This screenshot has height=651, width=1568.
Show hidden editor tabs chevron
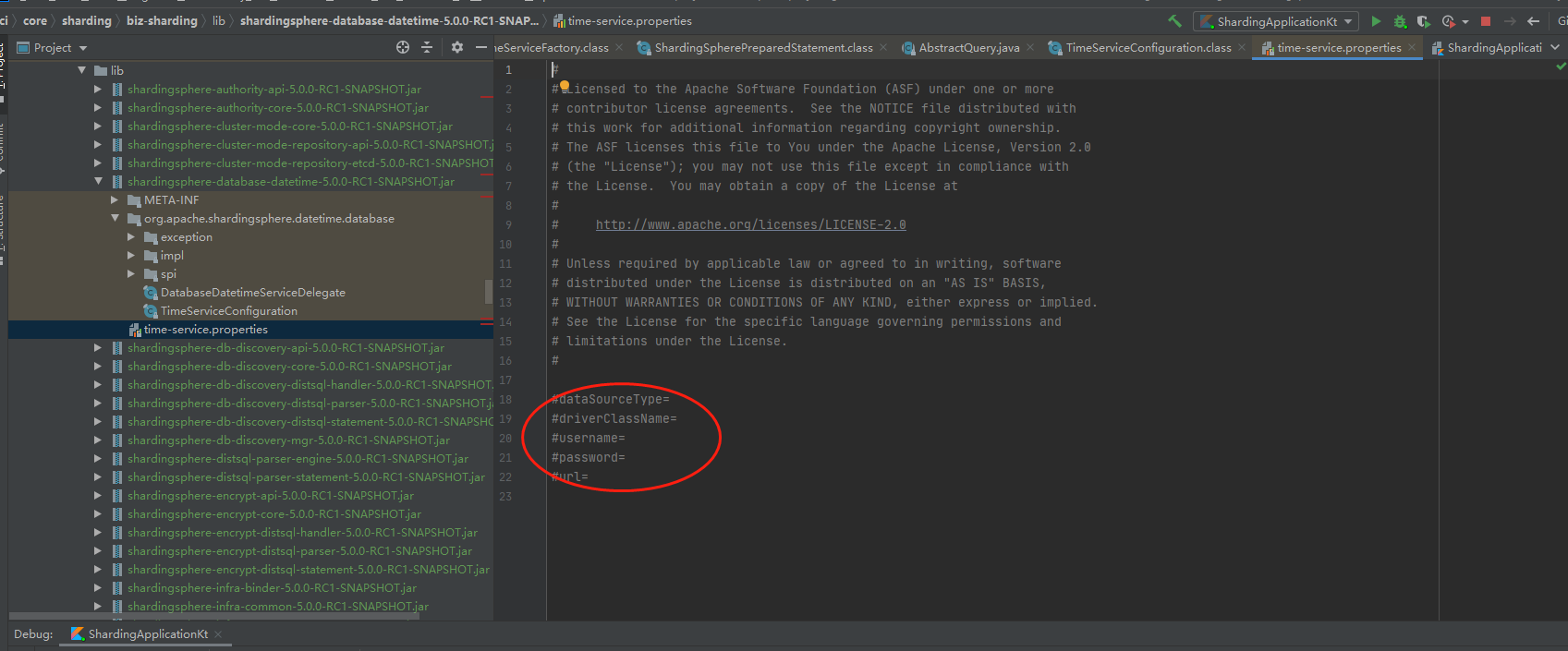[1555, 47]
